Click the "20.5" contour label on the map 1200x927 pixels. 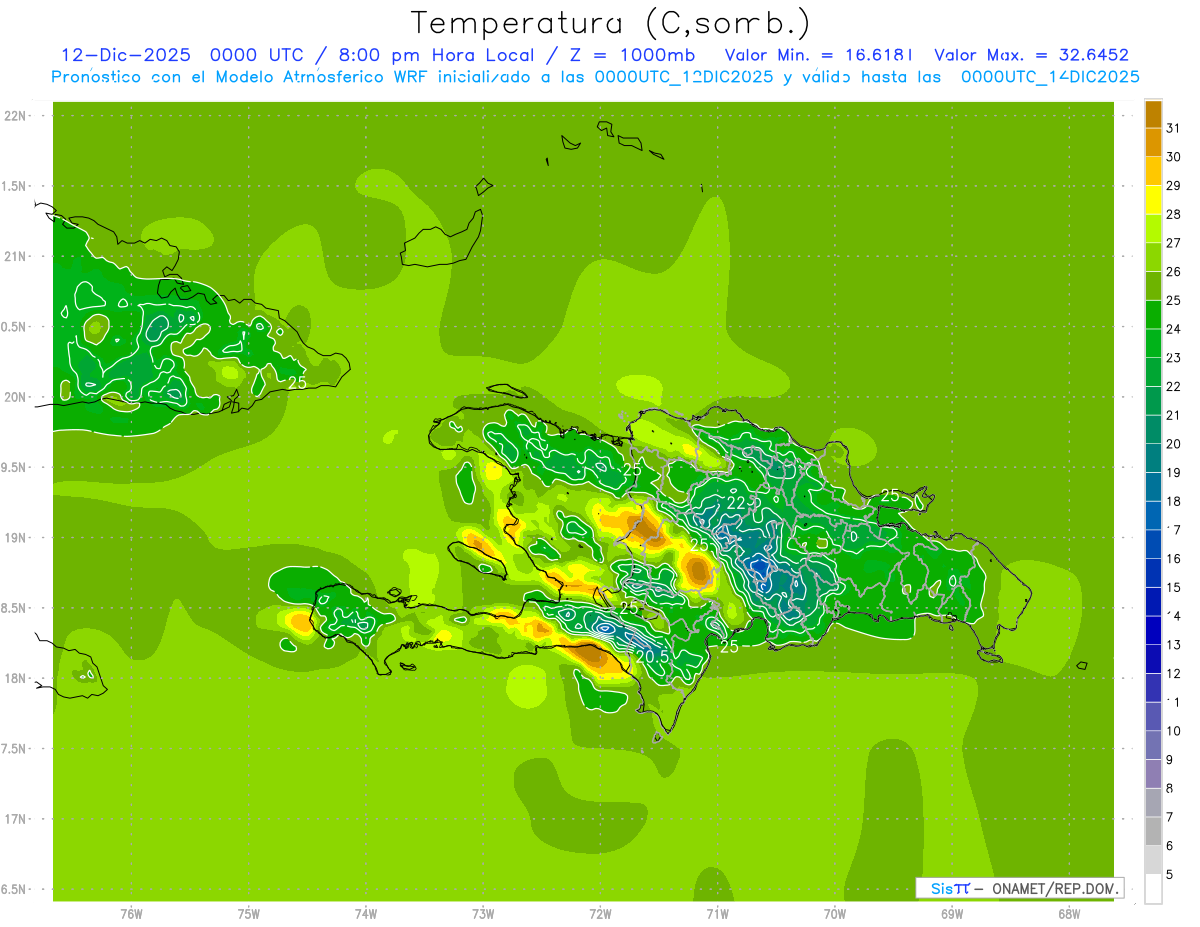pyautogui.click(x=651, y=656)
